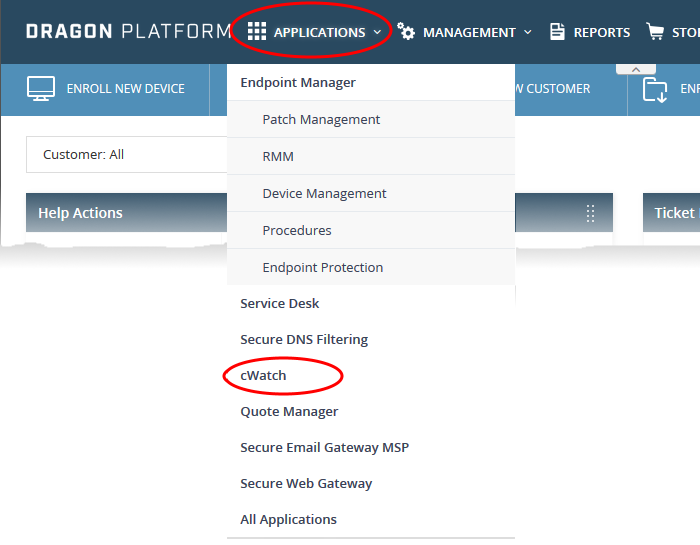The width and height of the screenshot is (700, 545).
Task: Select Secure Email Gateway MSP
Action: click(371, 448)
